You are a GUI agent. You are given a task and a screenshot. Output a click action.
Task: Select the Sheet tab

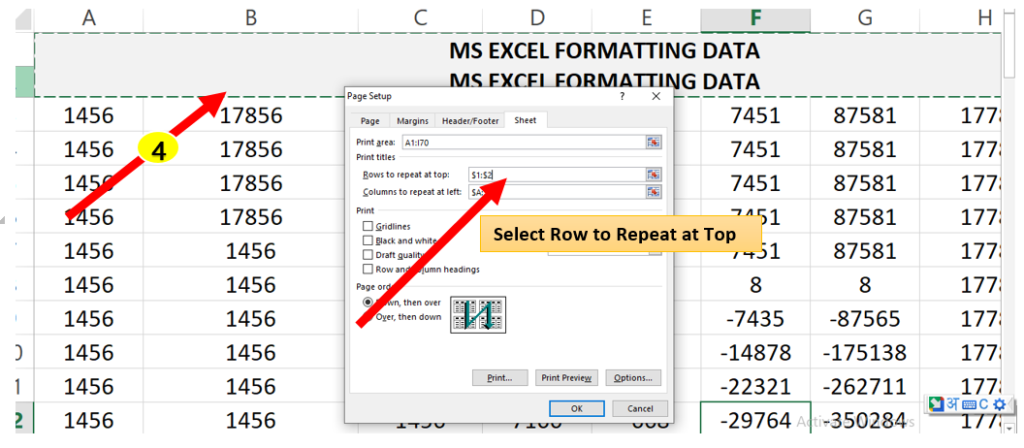pyautogui.click(x=525, y=120)
